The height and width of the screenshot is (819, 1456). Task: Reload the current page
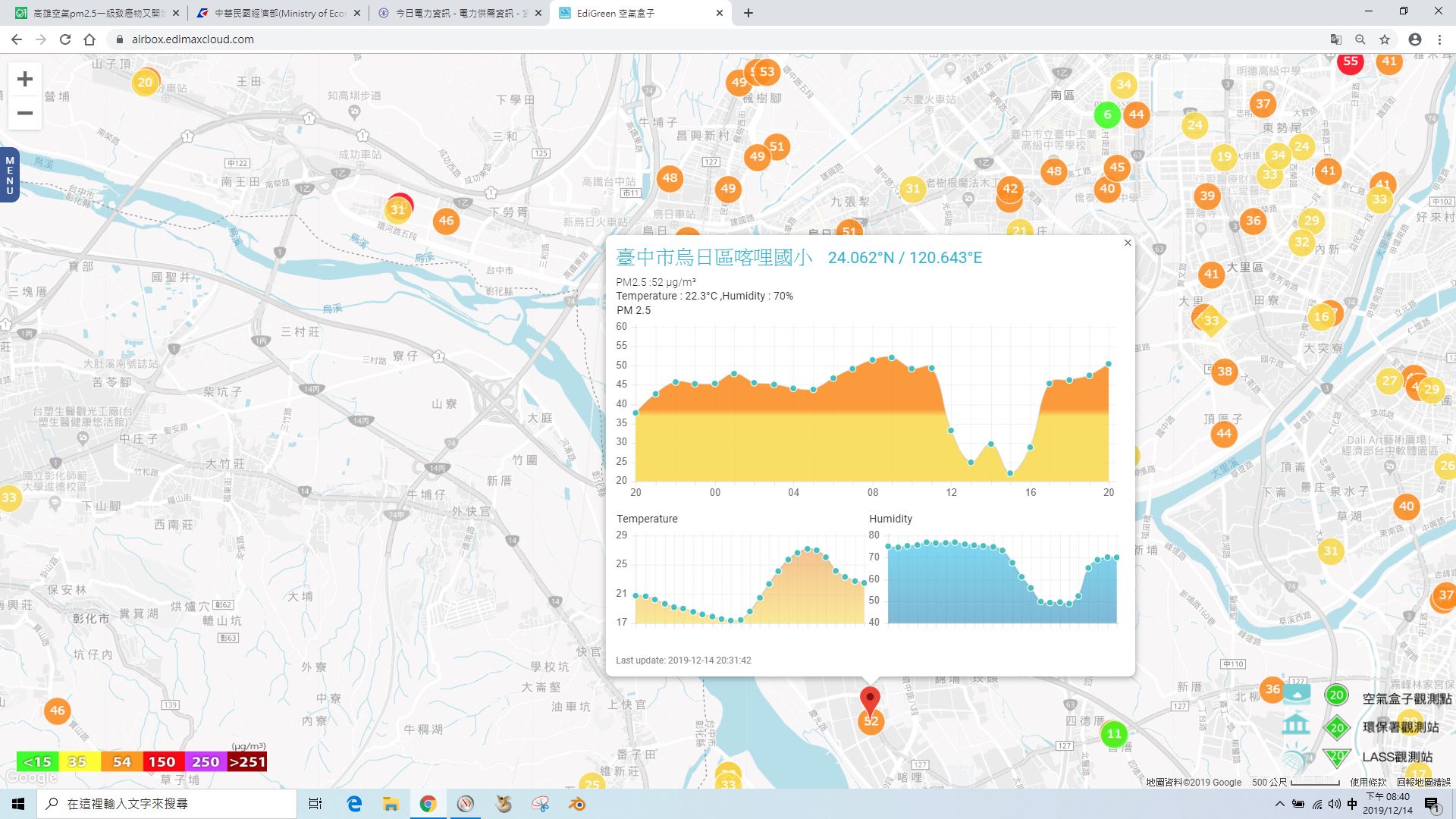click(65, 39)
